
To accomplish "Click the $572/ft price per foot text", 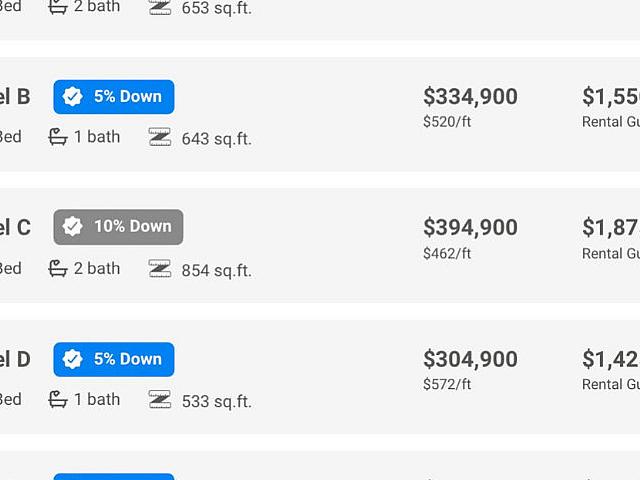I will 447,384.
